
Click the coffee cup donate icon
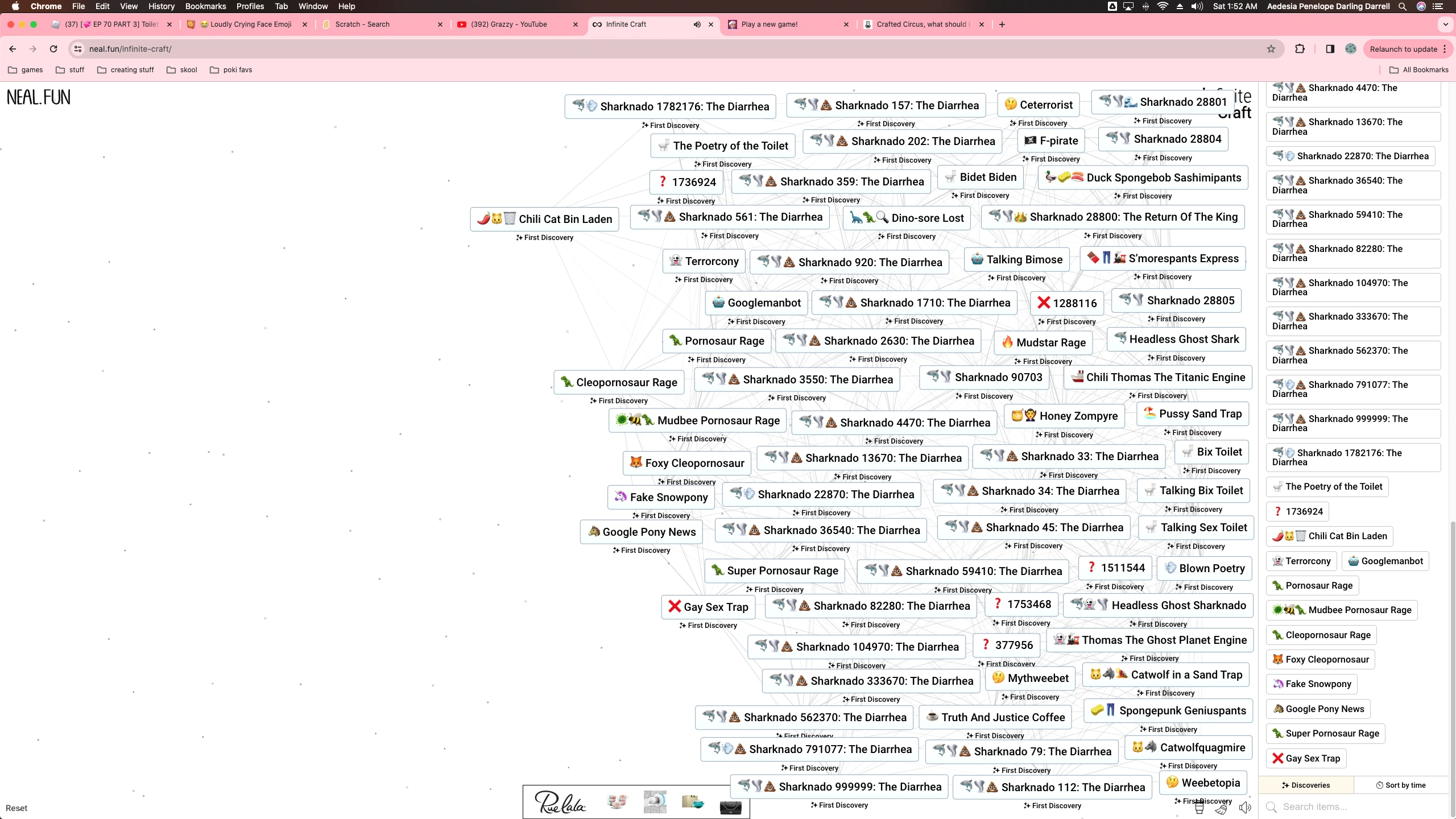click(x=1199, y=808)
